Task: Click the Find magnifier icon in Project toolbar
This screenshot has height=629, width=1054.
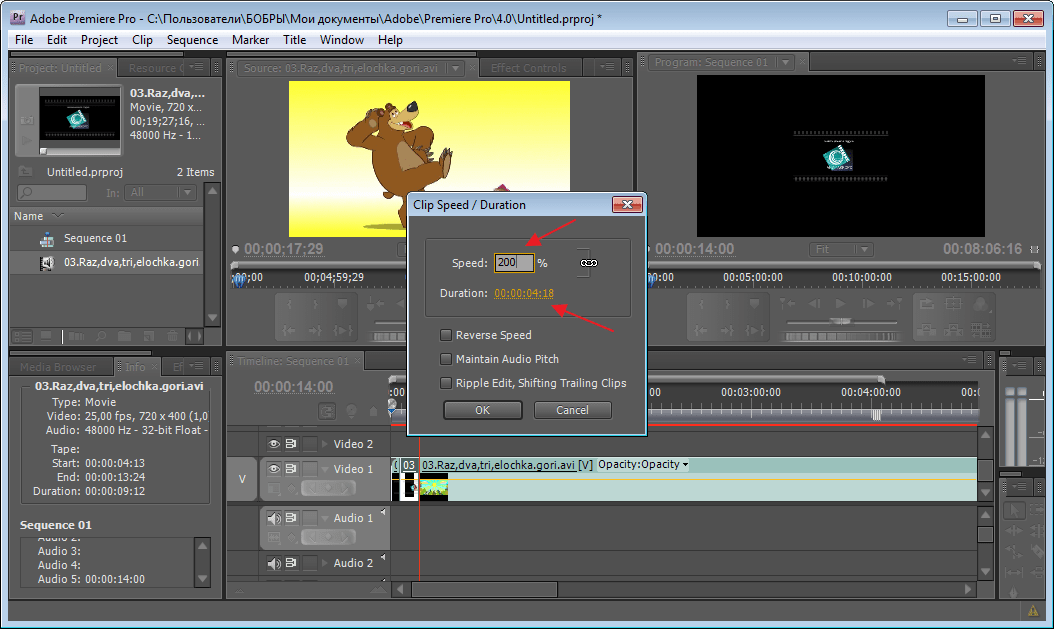Action: 102,336
